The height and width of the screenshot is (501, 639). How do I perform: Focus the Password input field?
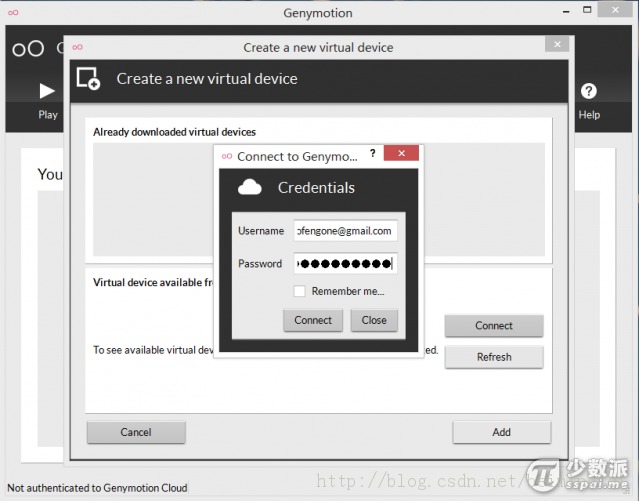346,264
